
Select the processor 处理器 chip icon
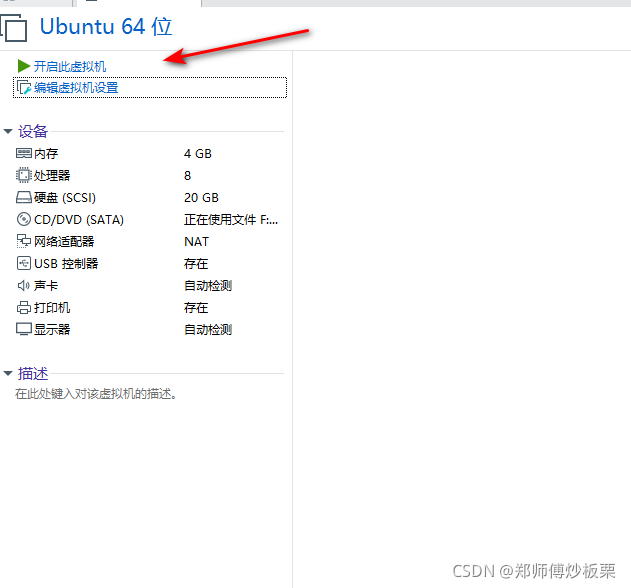point(24,175)
